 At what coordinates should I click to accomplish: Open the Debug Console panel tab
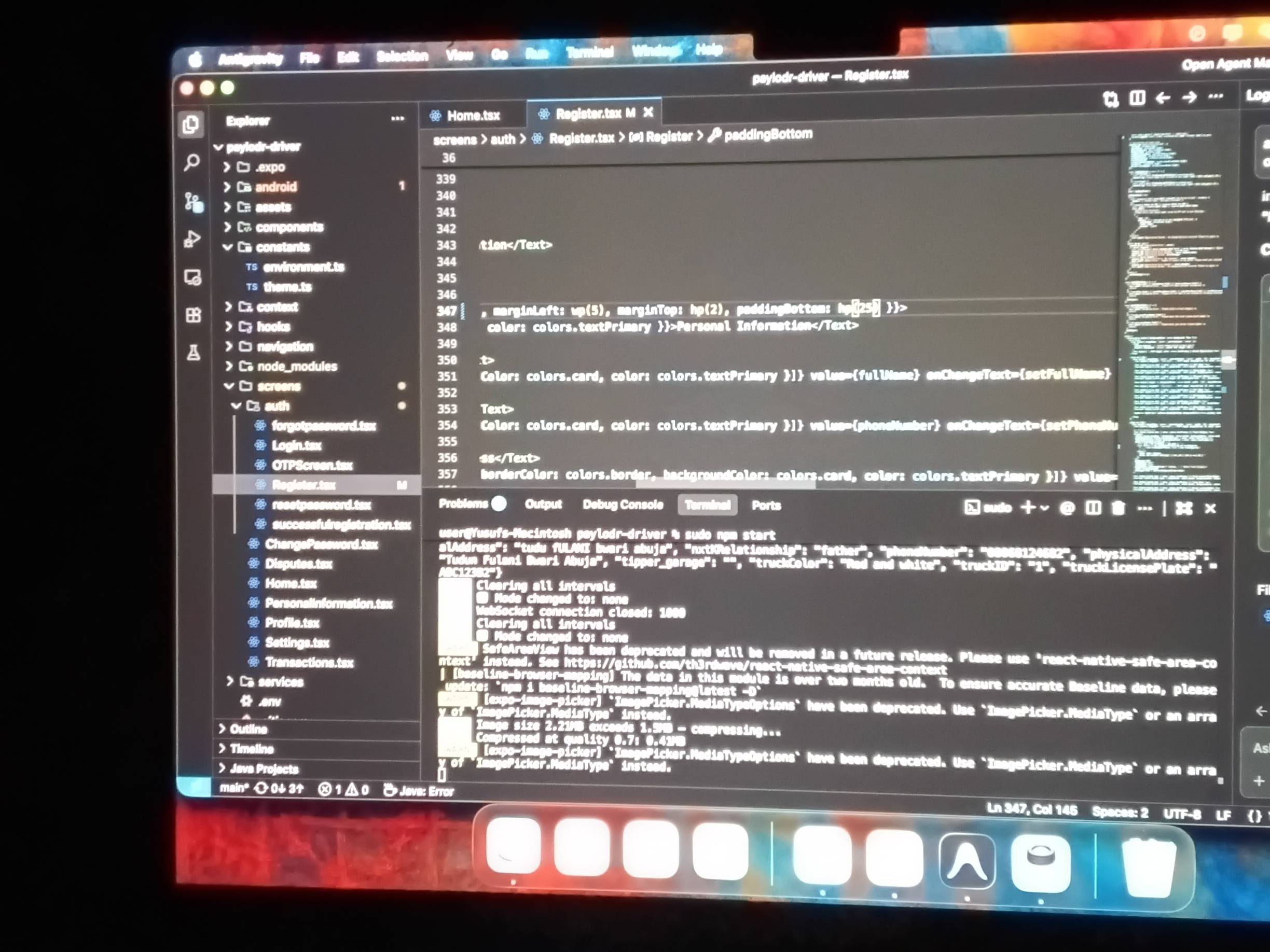coord(623,505)
